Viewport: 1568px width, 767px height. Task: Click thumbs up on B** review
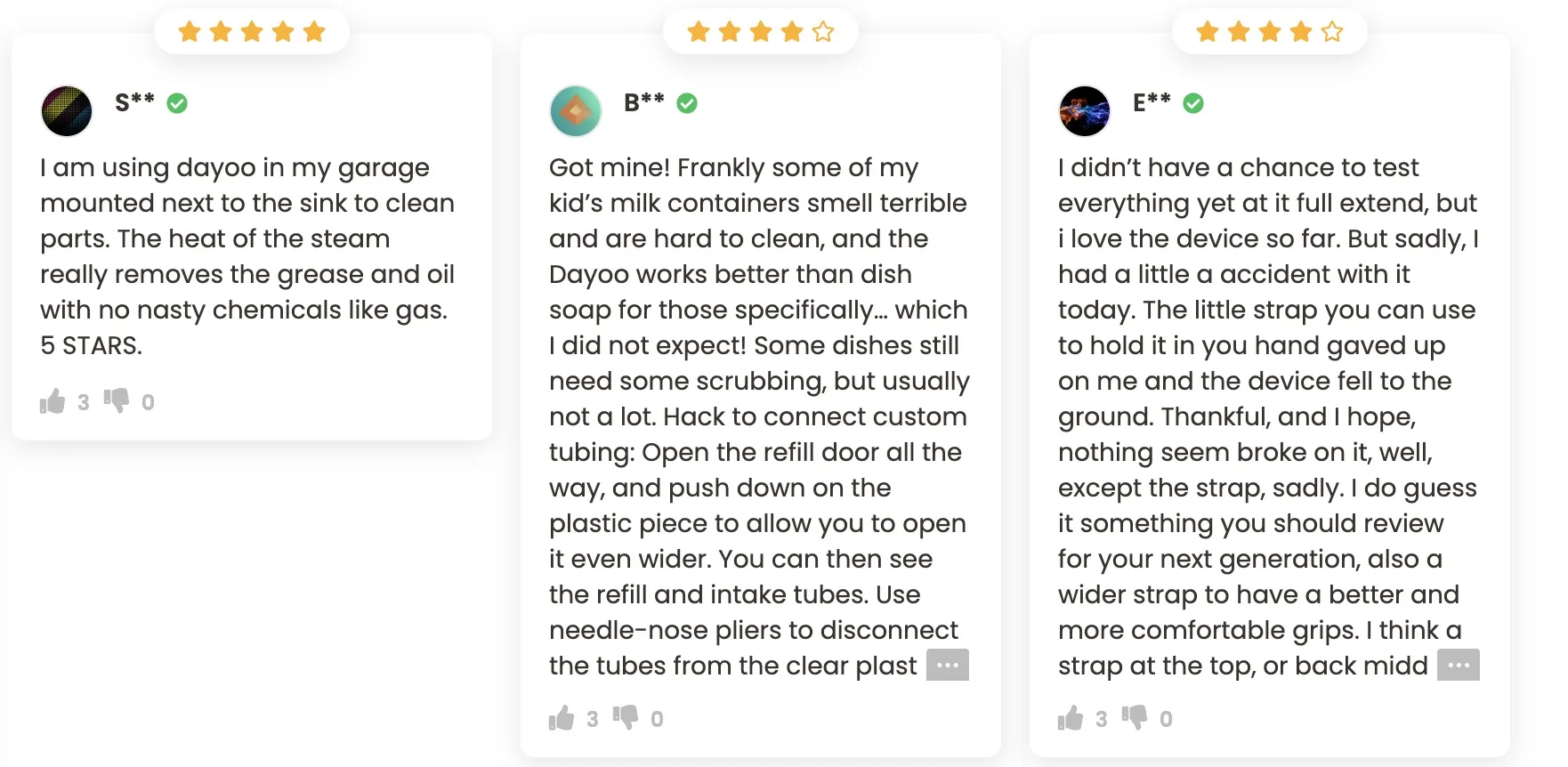tap(562, 718)
